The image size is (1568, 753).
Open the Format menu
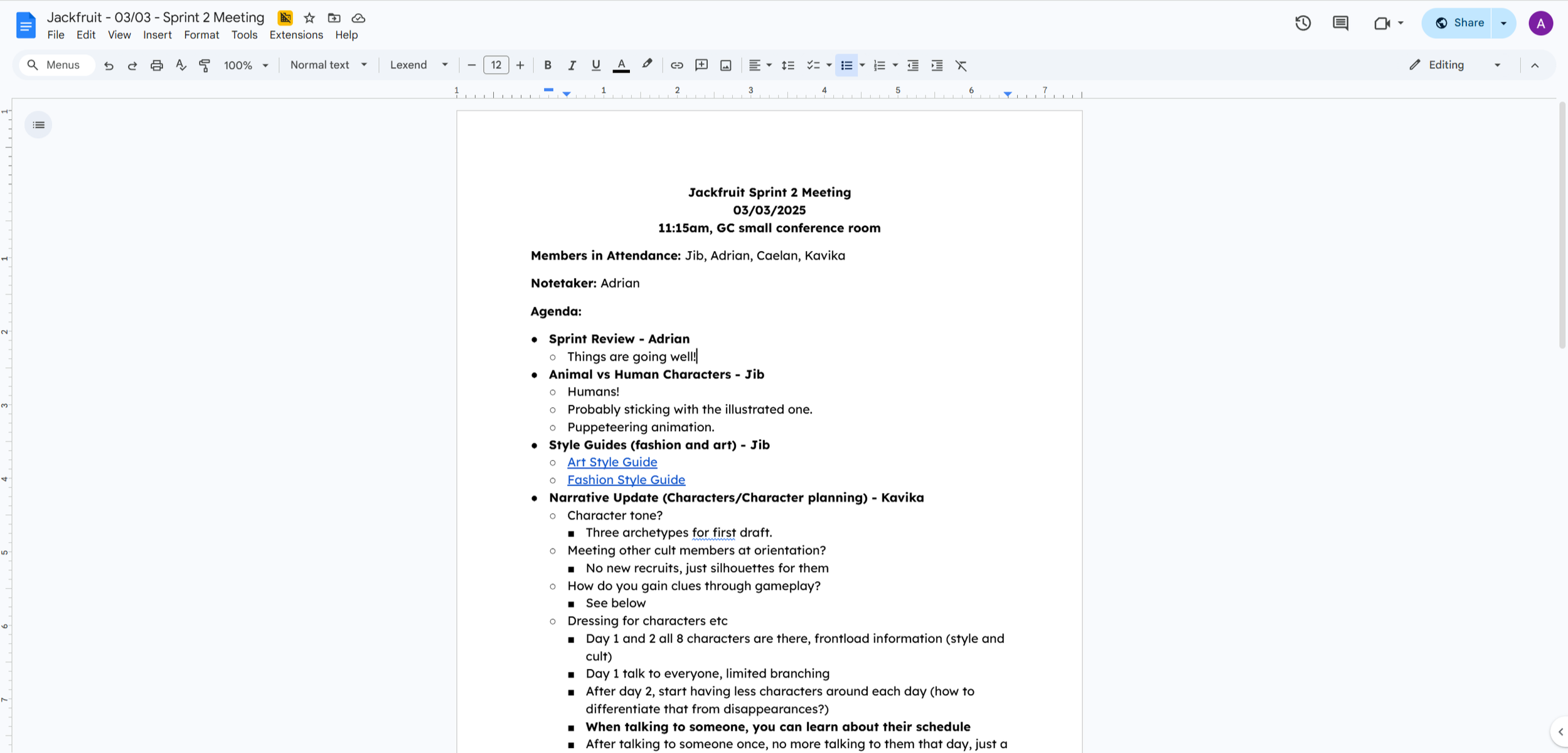(201, 35)
